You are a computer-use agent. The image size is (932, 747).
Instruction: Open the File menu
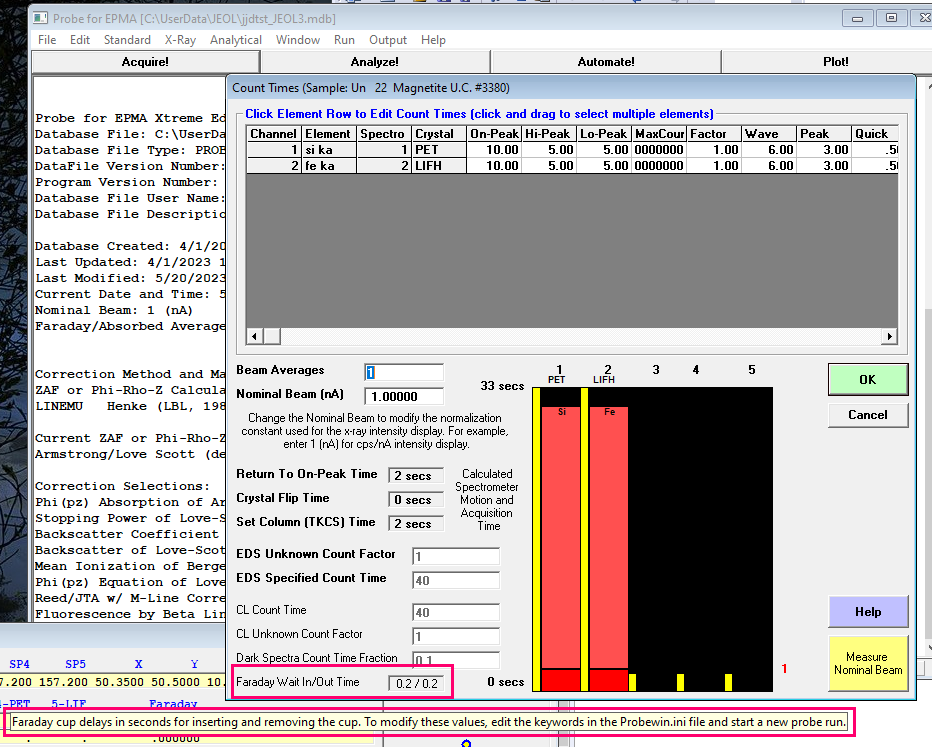(x=47, y=40)
